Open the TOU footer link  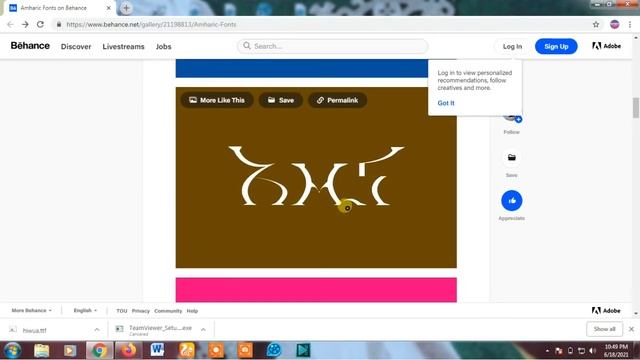(122, 311)
